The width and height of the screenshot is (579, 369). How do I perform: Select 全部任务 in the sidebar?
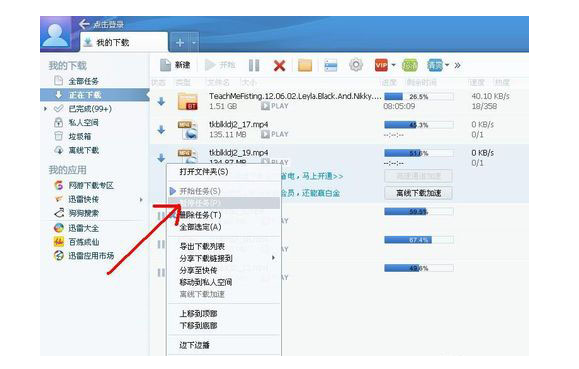click(83, 81)
